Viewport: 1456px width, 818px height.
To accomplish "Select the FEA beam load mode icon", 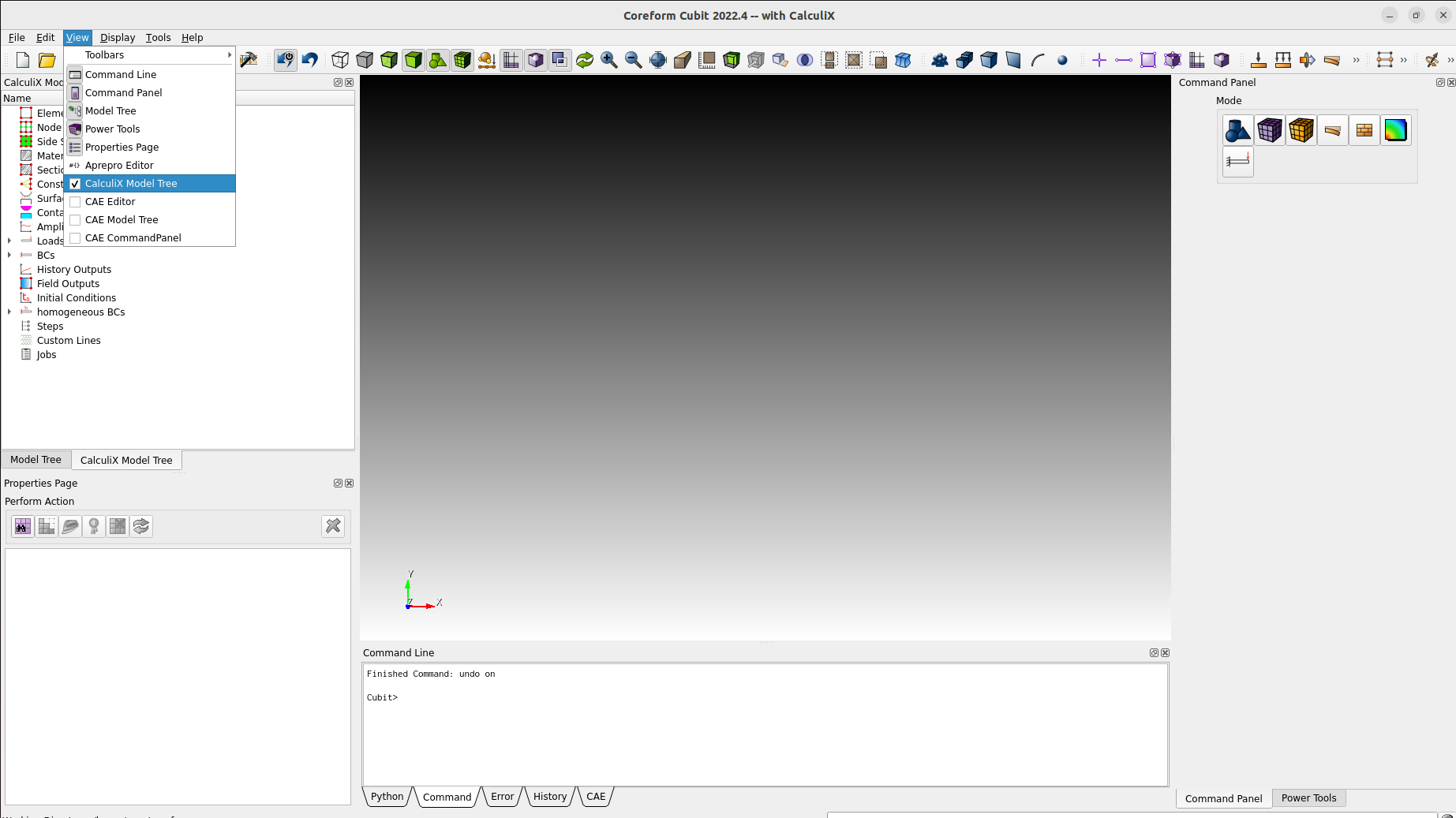I will pos(1237,162).
